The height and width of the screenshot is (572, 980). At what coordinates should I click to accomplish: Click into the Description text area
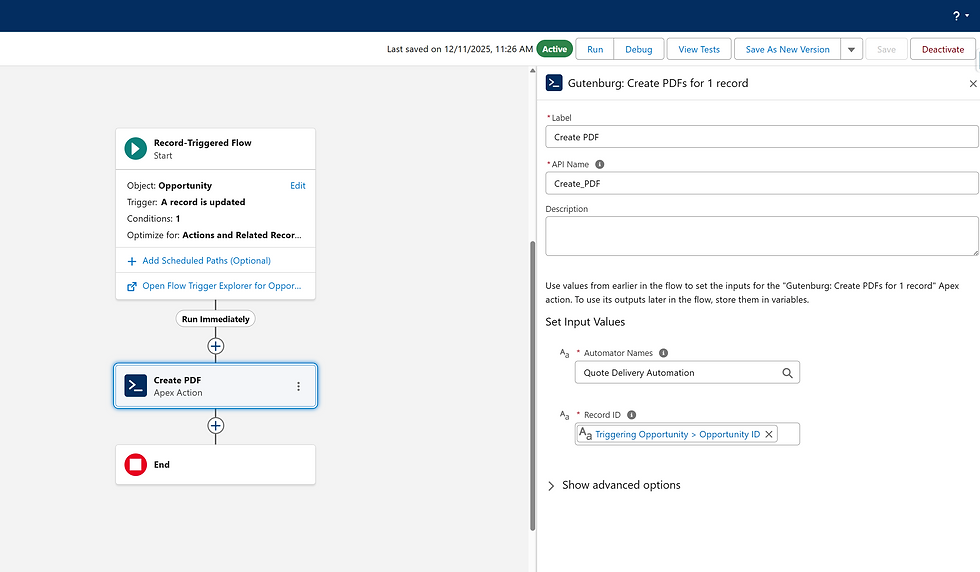pos(761,236)
